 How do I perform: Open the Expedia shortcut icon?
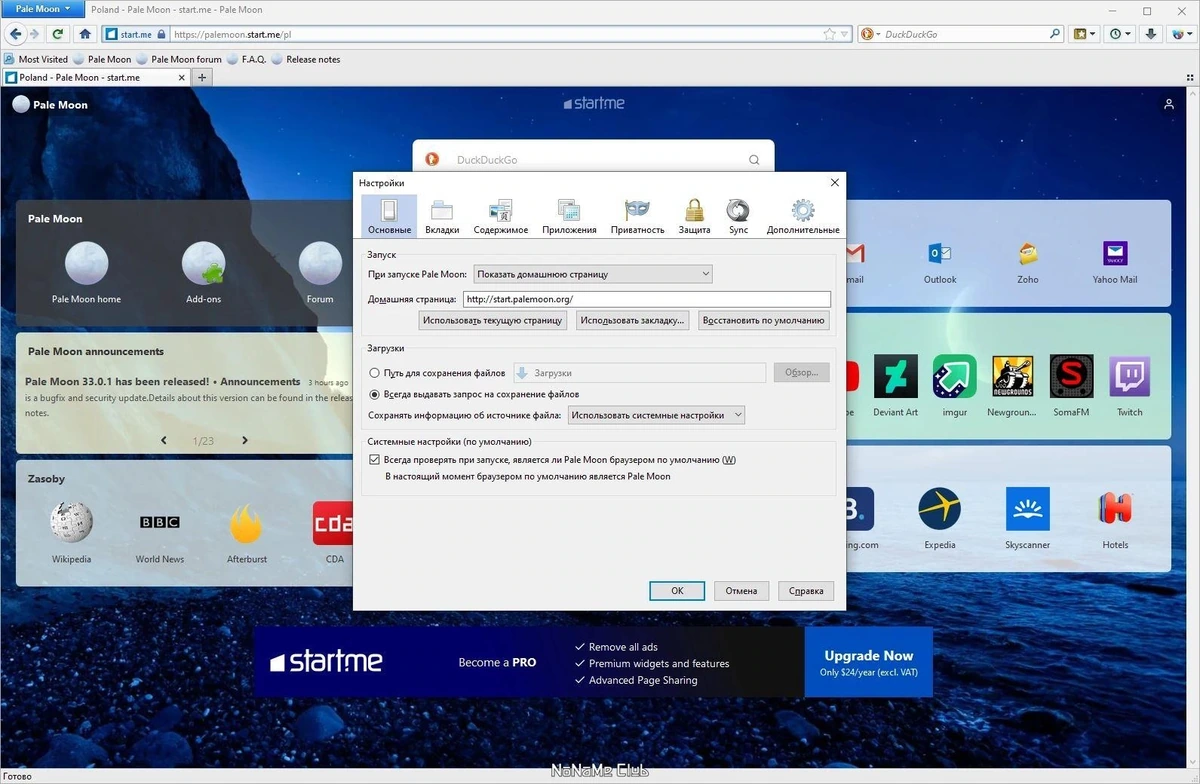pyautogui.click(x=940, y=509)
